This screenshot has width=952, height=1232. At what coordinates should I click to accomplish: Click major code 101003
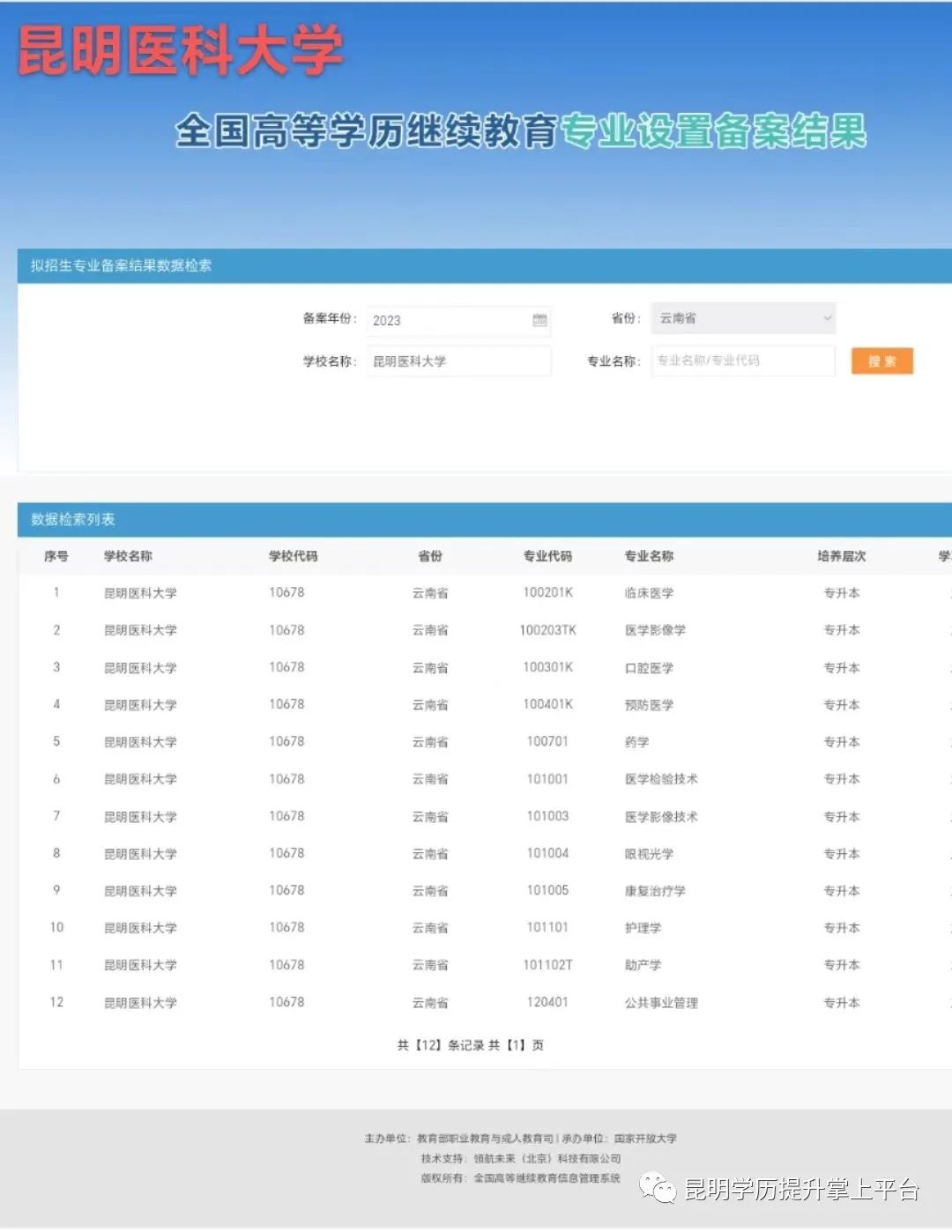point(547,816)
